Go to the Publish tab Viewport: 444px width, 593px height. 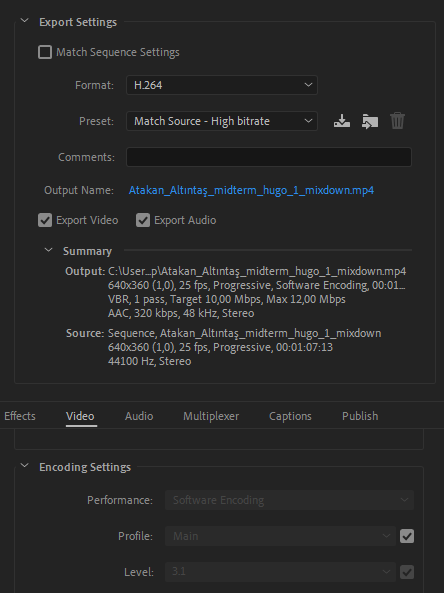point(360,416)
